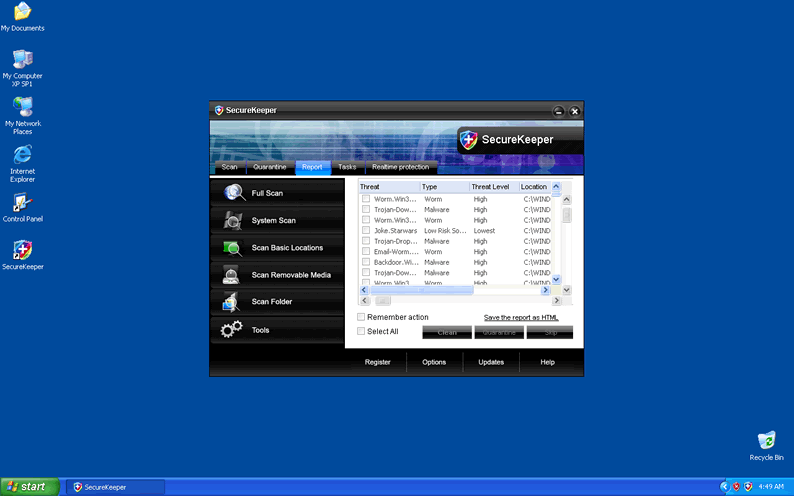
Task: Select the Internet Explorer desktop icon
Action: (x=22, y=155)
